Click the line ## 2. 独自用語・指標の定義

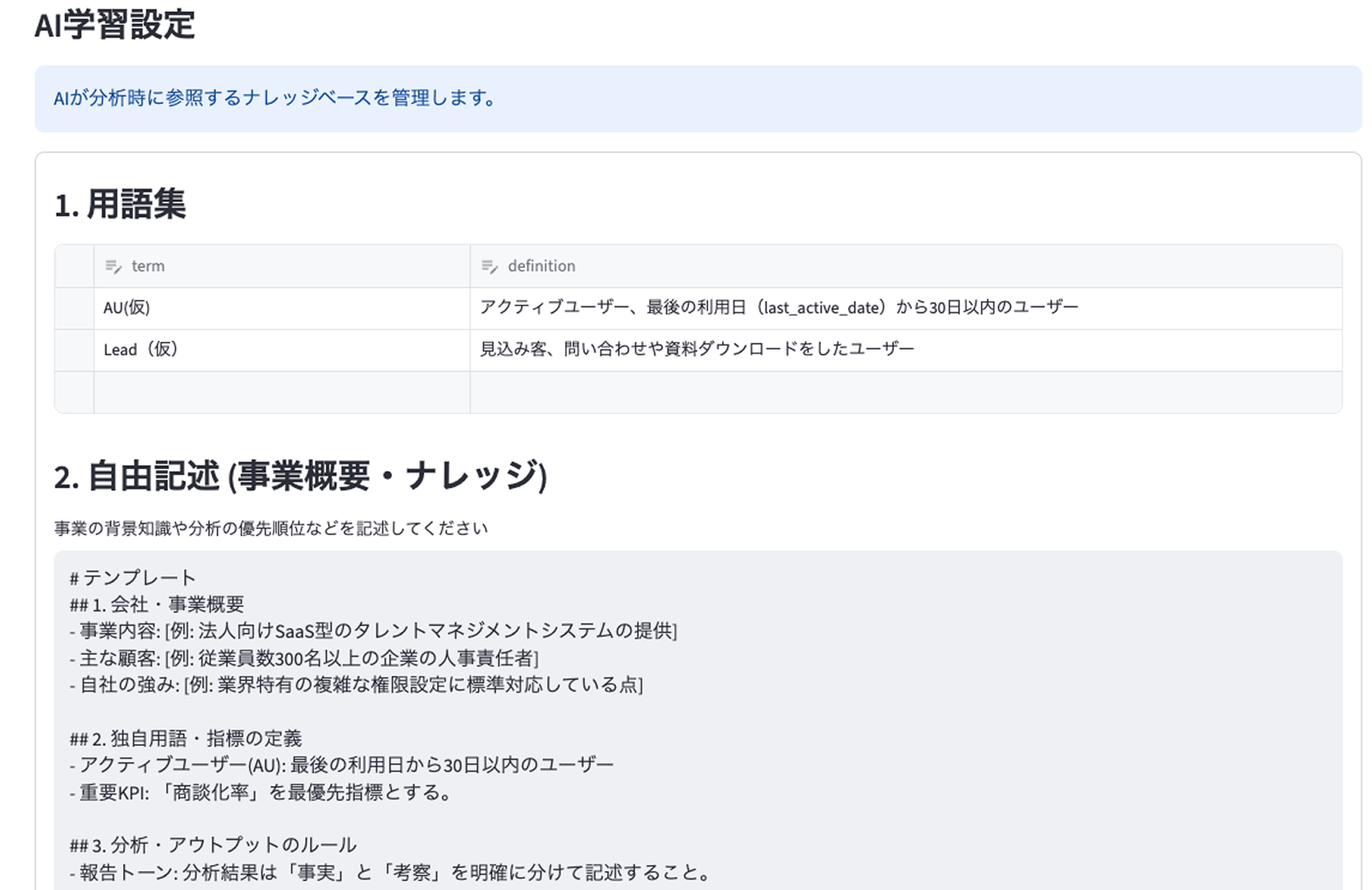(186, 739)
